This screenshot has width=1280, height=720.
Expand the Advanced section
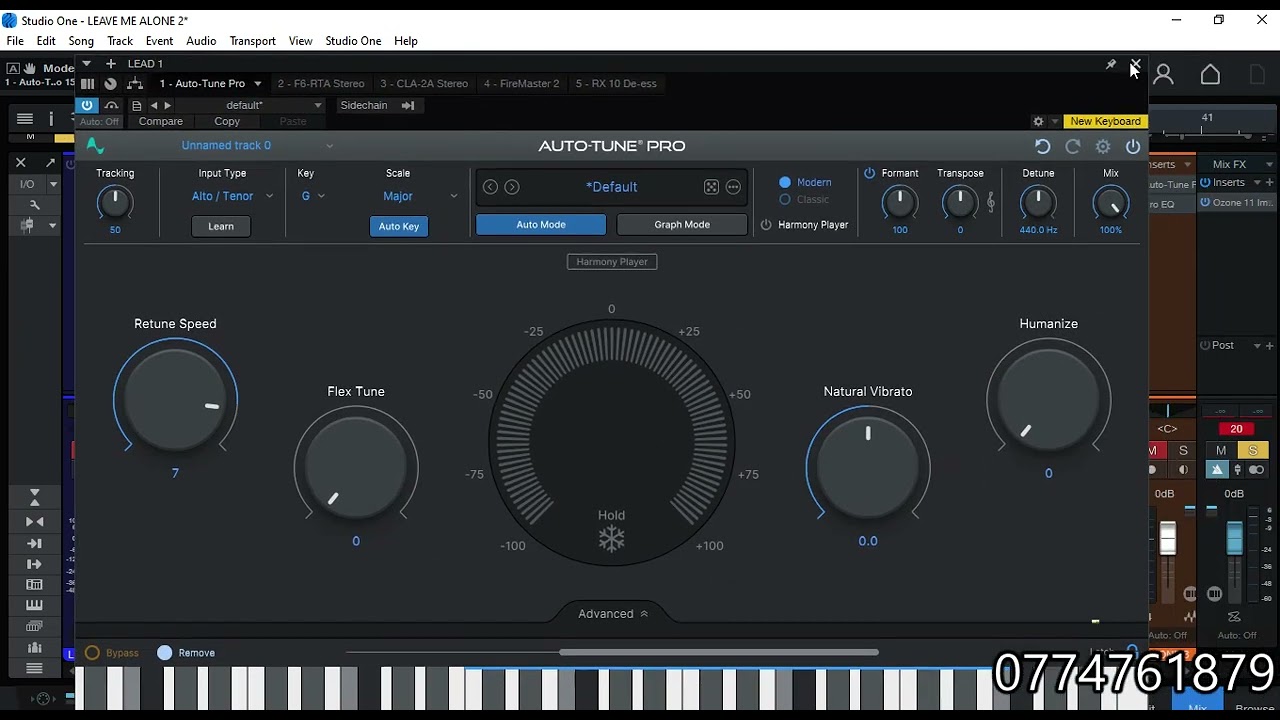click(x=612, y=614)
